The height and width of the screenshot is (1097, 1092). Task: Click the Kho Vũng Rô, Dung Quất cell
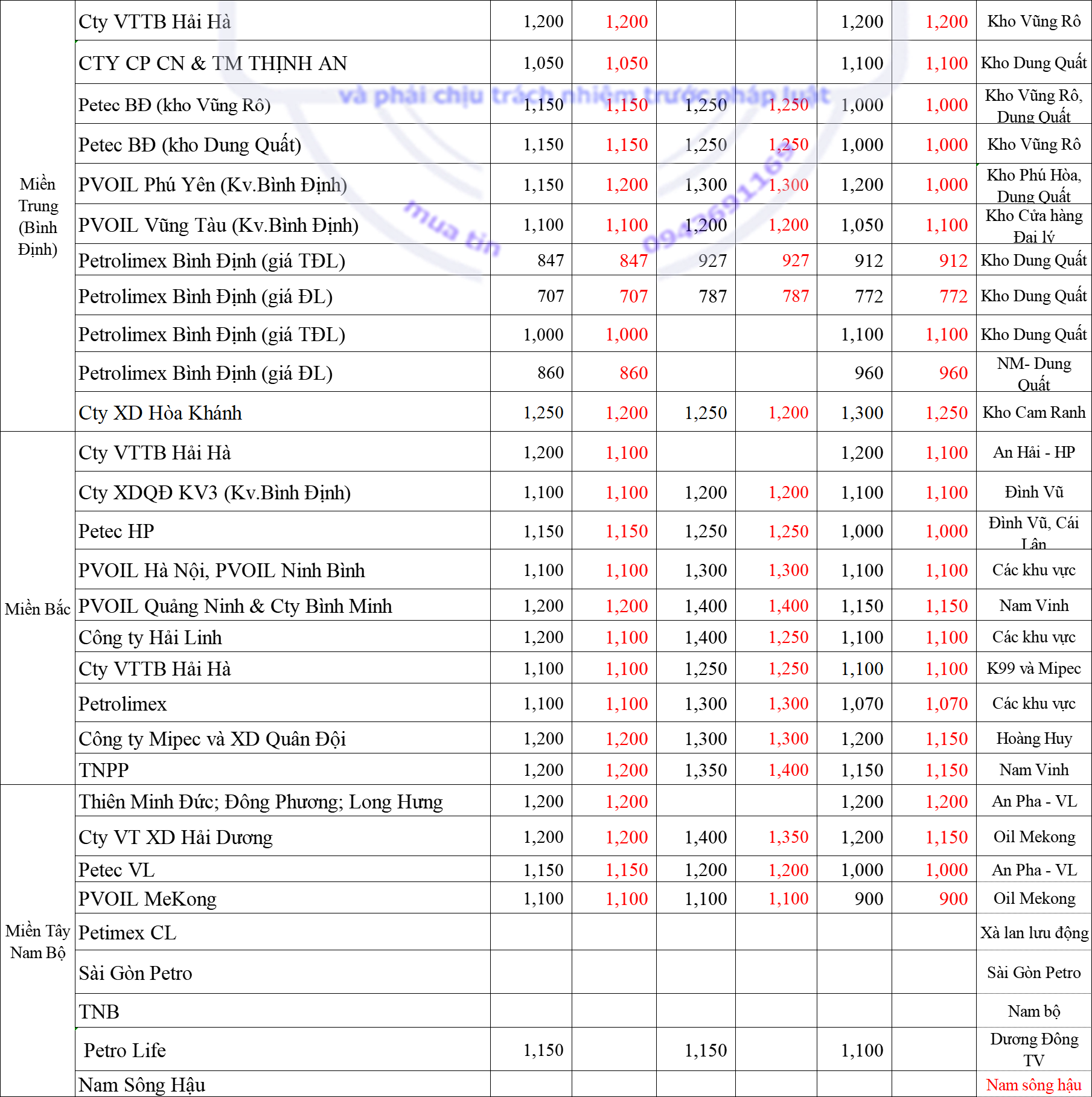tap(1034, 105)
